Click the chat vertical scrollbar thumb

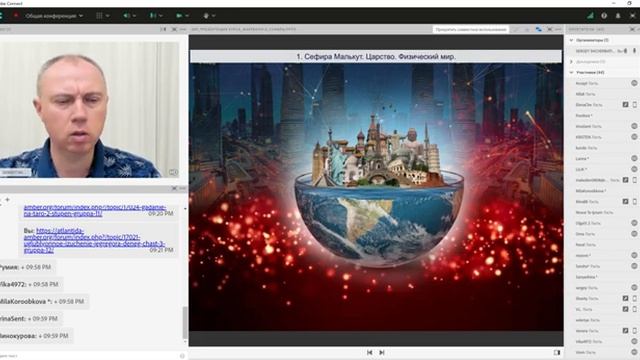(x=185, y=323)
